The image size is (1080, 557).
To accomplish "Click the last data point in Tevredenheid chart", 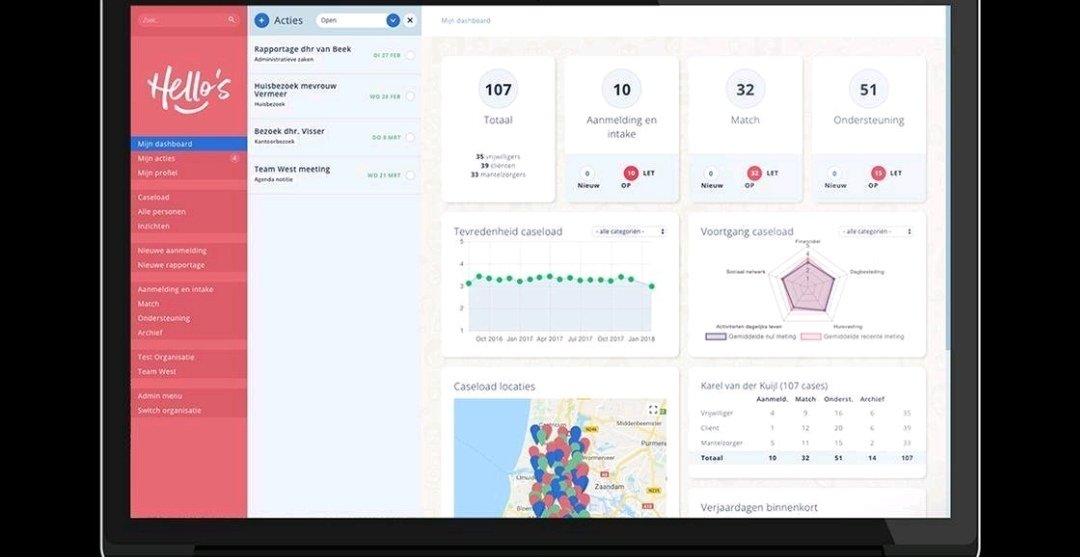I will pyautogui.click(x=652, y=286).
